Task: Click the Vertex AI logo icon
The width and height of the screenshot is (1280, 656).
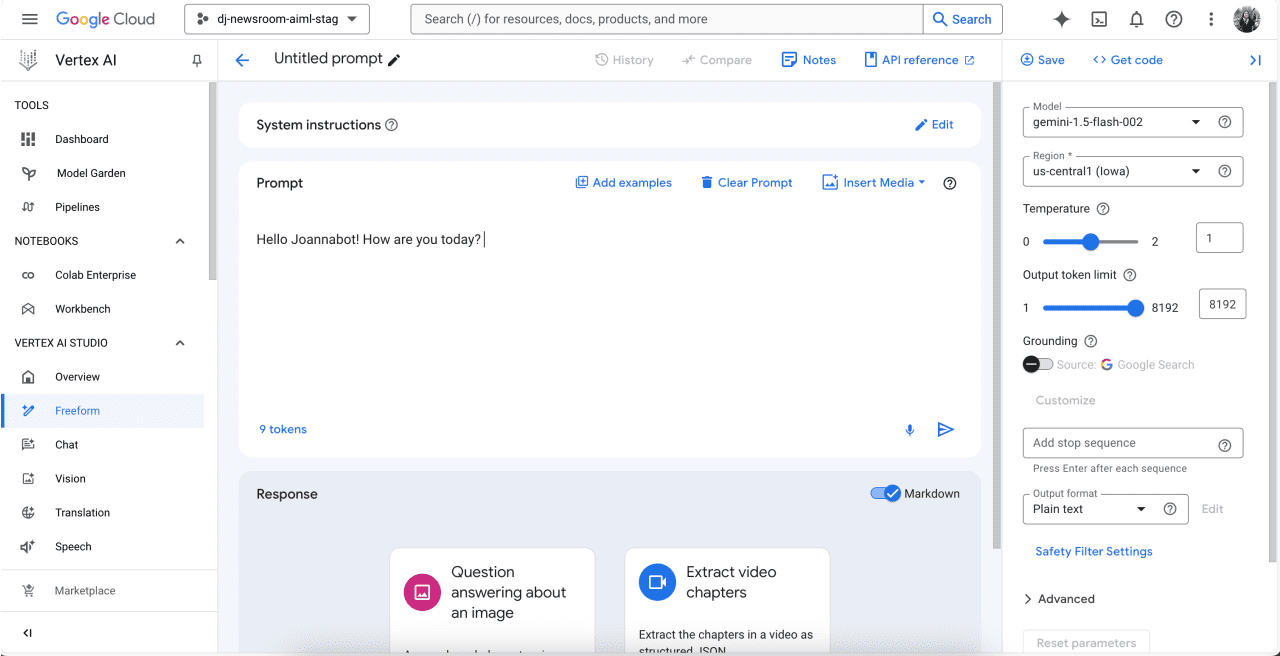Action: (x=29, y=60)
